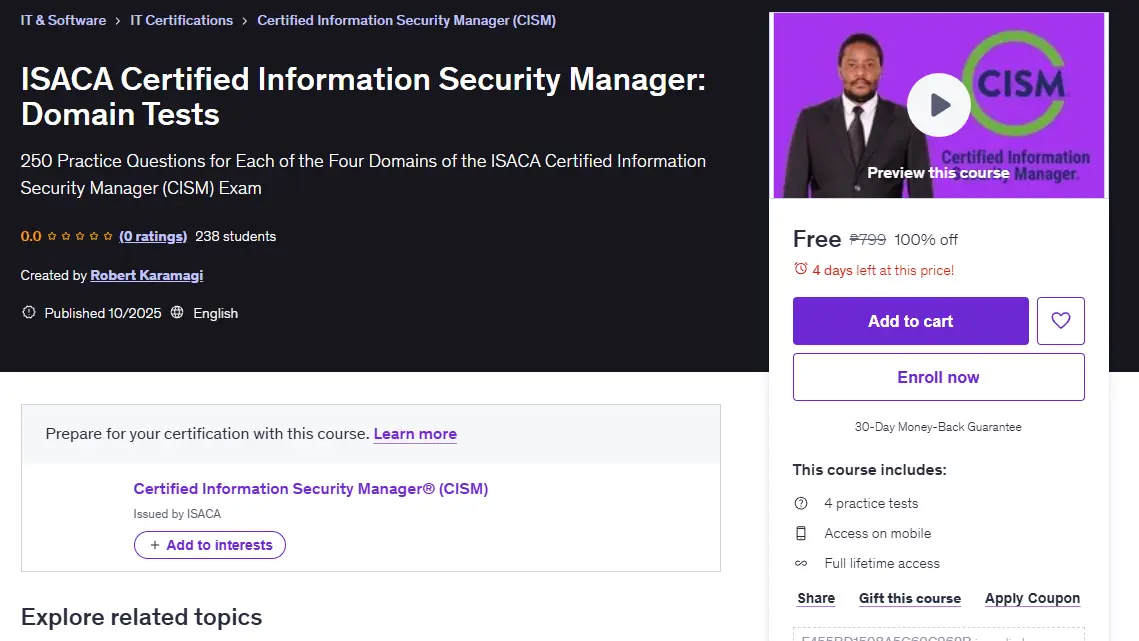
Task: Click the course preview thumbnail image
Action: click(x=939, y=105)
